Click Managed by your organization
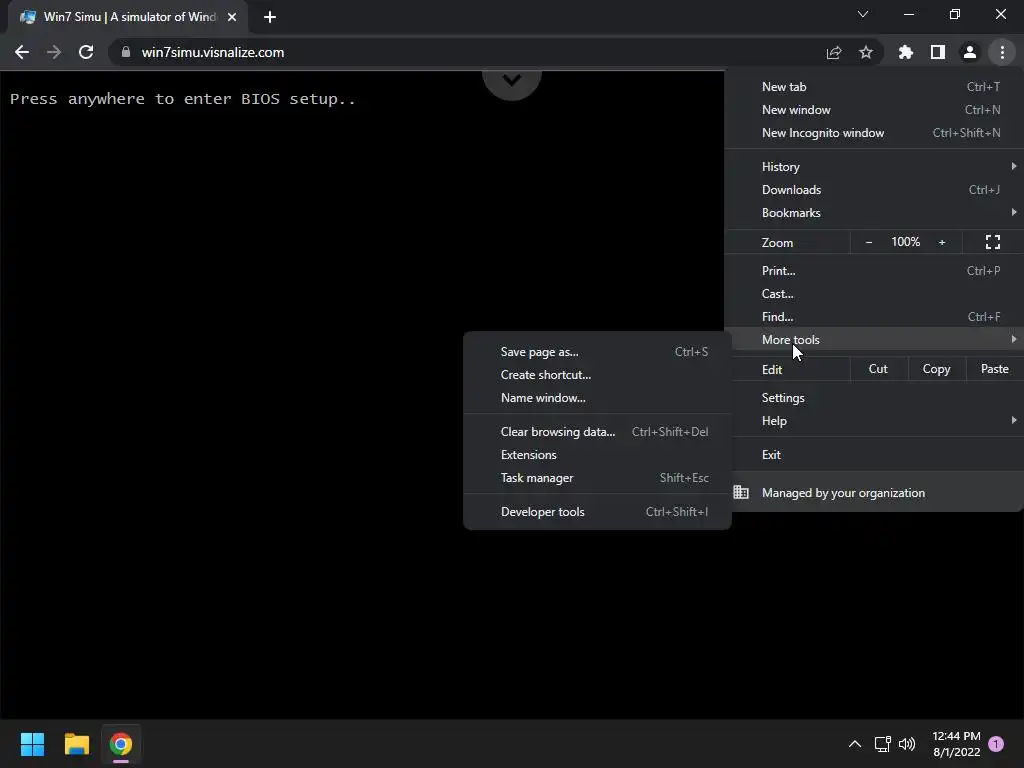The width and height of the screenshot is (1024, 768). click(874, 492)
